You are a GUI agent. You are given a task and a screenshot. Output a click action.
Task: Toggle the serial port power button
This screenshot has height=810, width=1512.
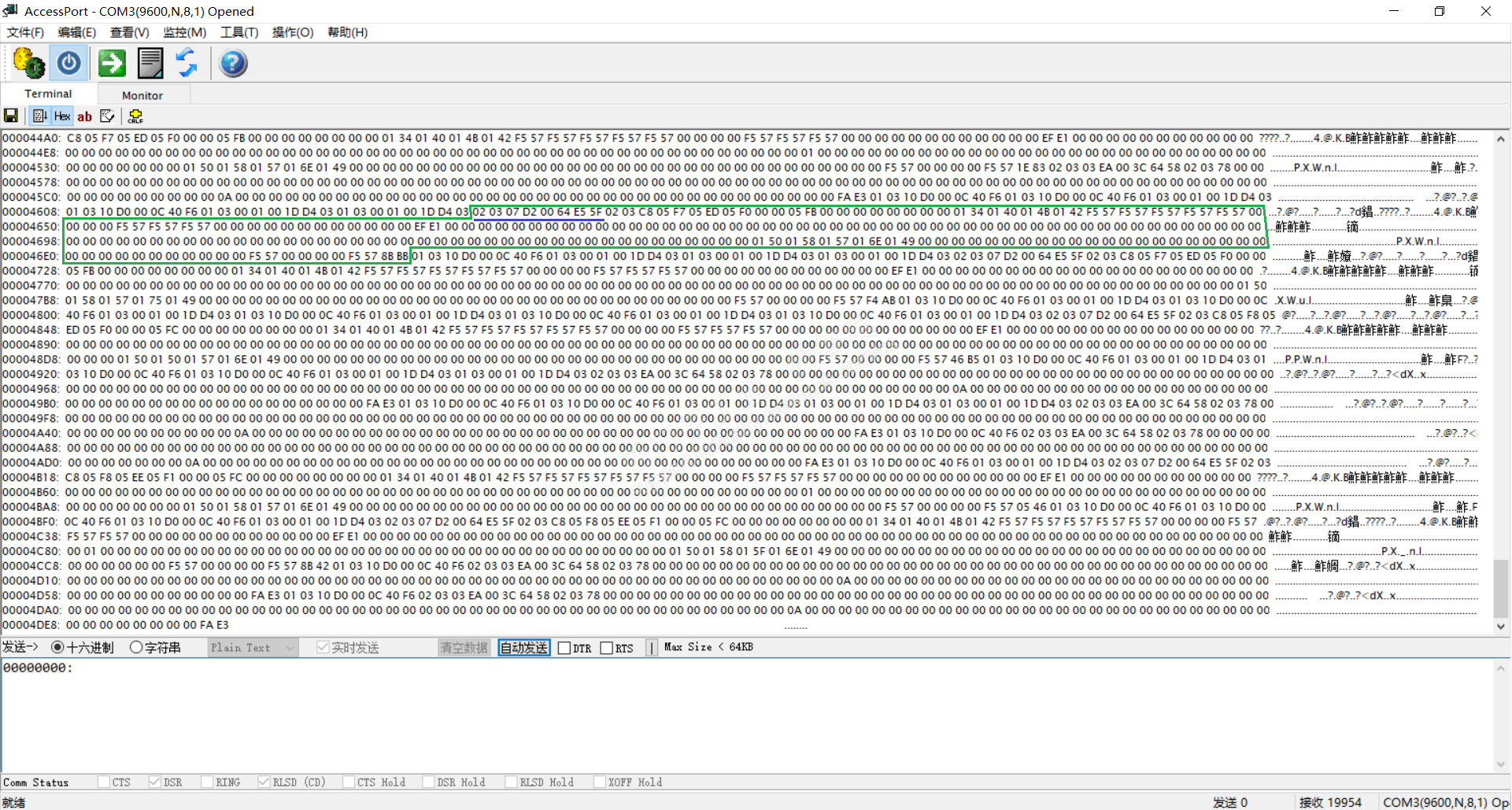[x=69, y=63]
